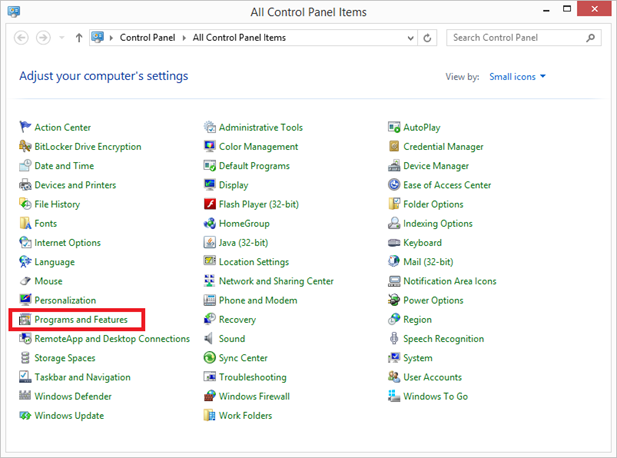Open Taskbar and Navigation link
This screenshot has height=458, width=617.
tap(82, 377)
